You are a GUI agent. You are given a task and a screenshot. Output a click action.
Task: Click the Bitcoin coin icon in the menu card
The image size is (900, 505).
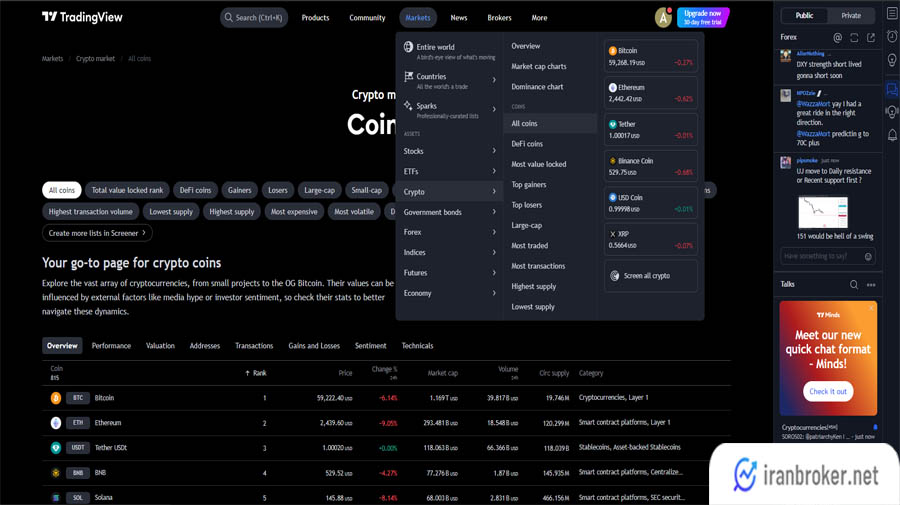point(612,50)
